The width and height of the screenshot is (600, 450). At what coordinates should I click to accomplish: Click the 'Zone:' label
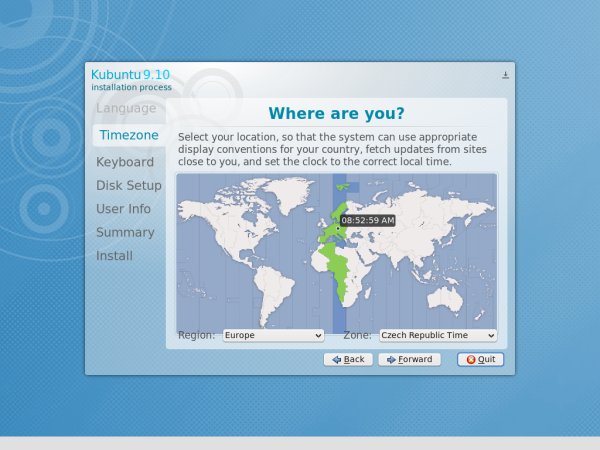click(x=357, y=335)
